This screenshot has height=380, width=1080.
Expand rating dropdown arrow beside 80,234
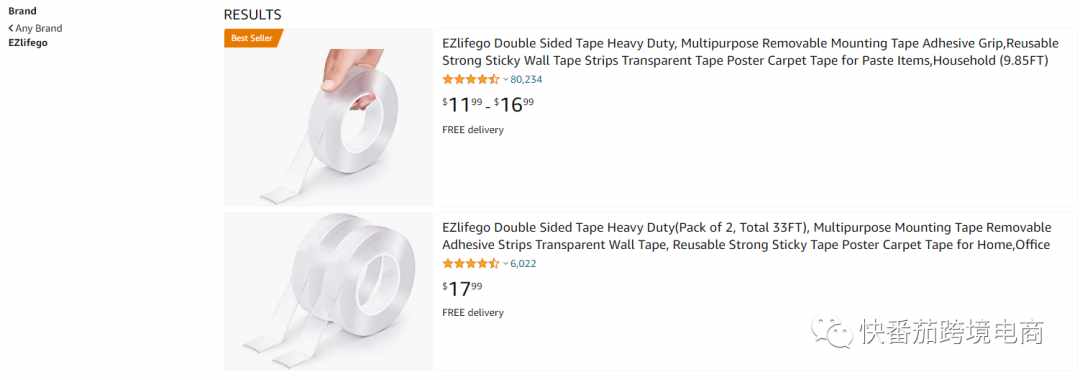pyautogui.click(x=506, y=79)
